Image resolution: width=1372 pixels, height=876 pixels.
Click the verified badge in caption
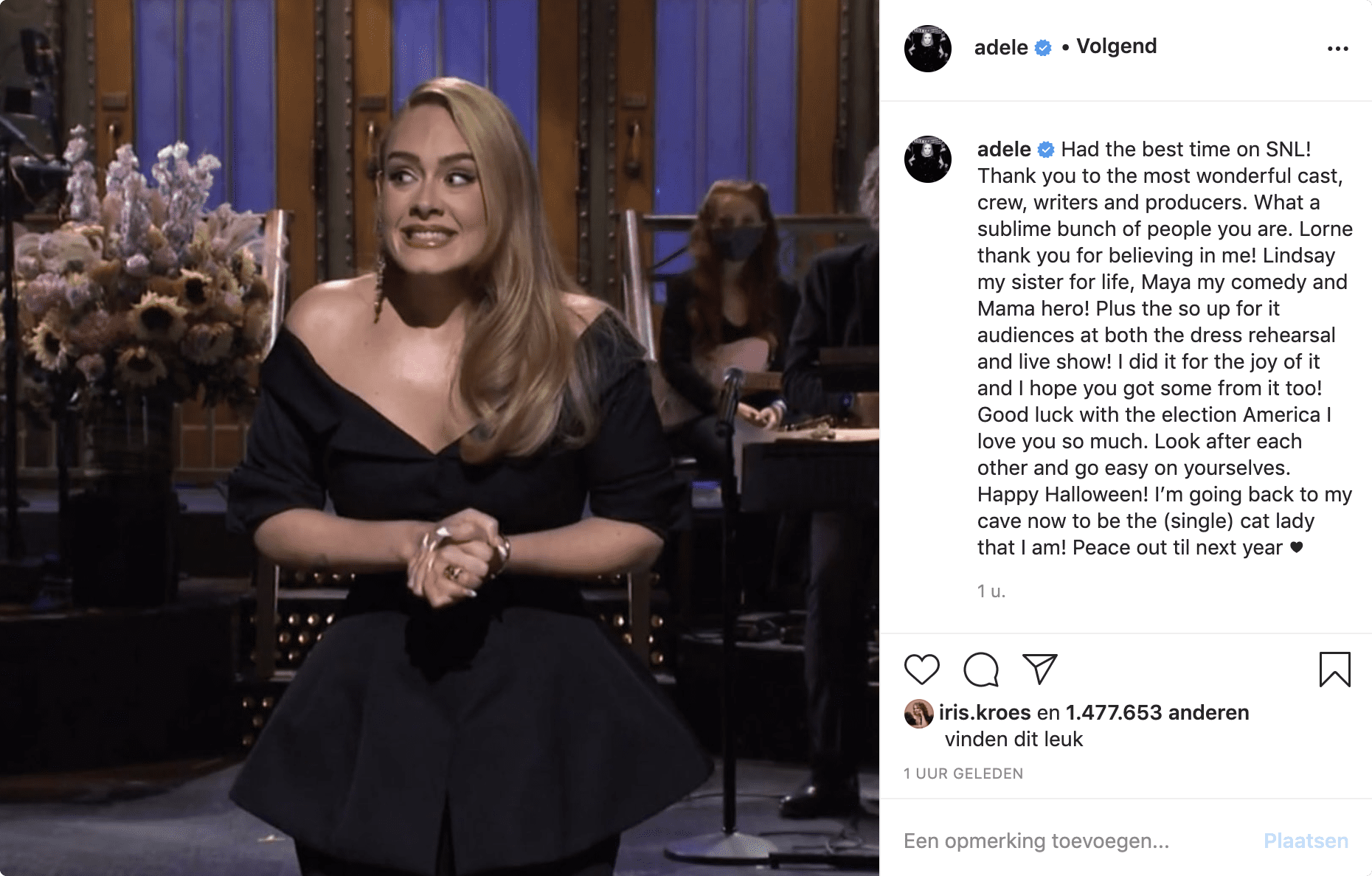[x=1046, y=150]
